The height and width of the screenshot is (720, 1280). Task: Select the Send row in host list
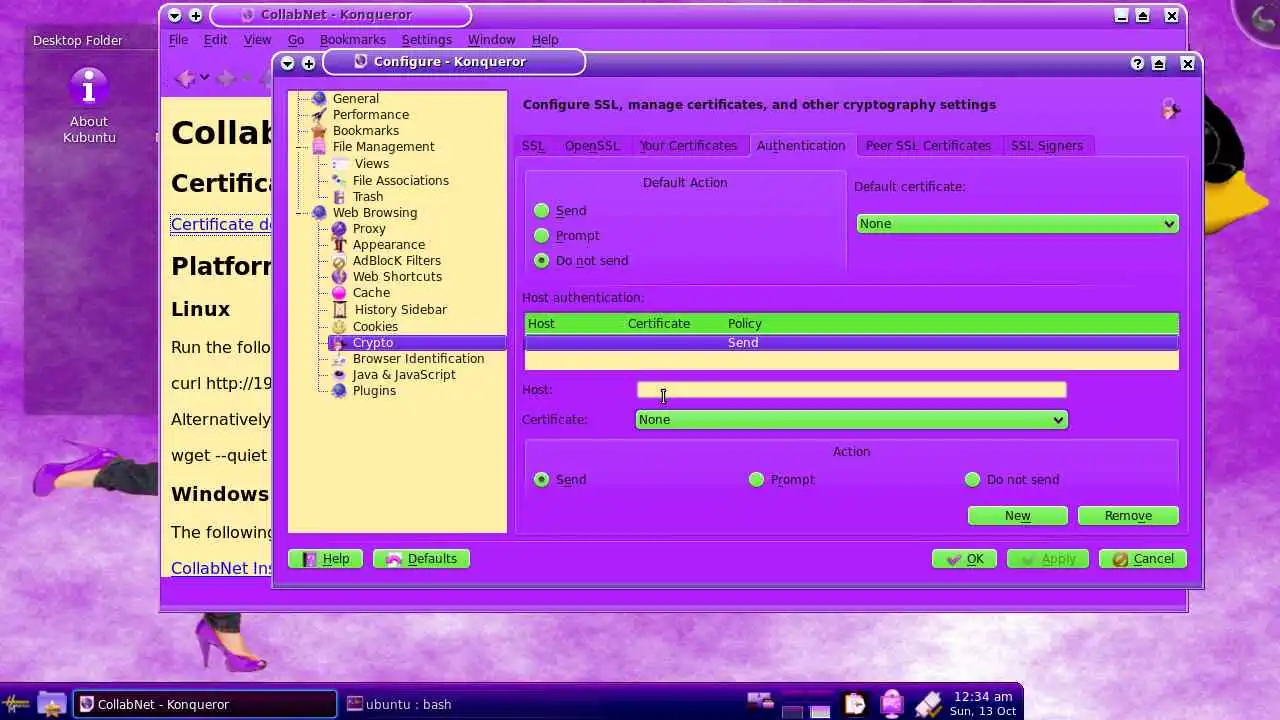[x=852, y=342]
